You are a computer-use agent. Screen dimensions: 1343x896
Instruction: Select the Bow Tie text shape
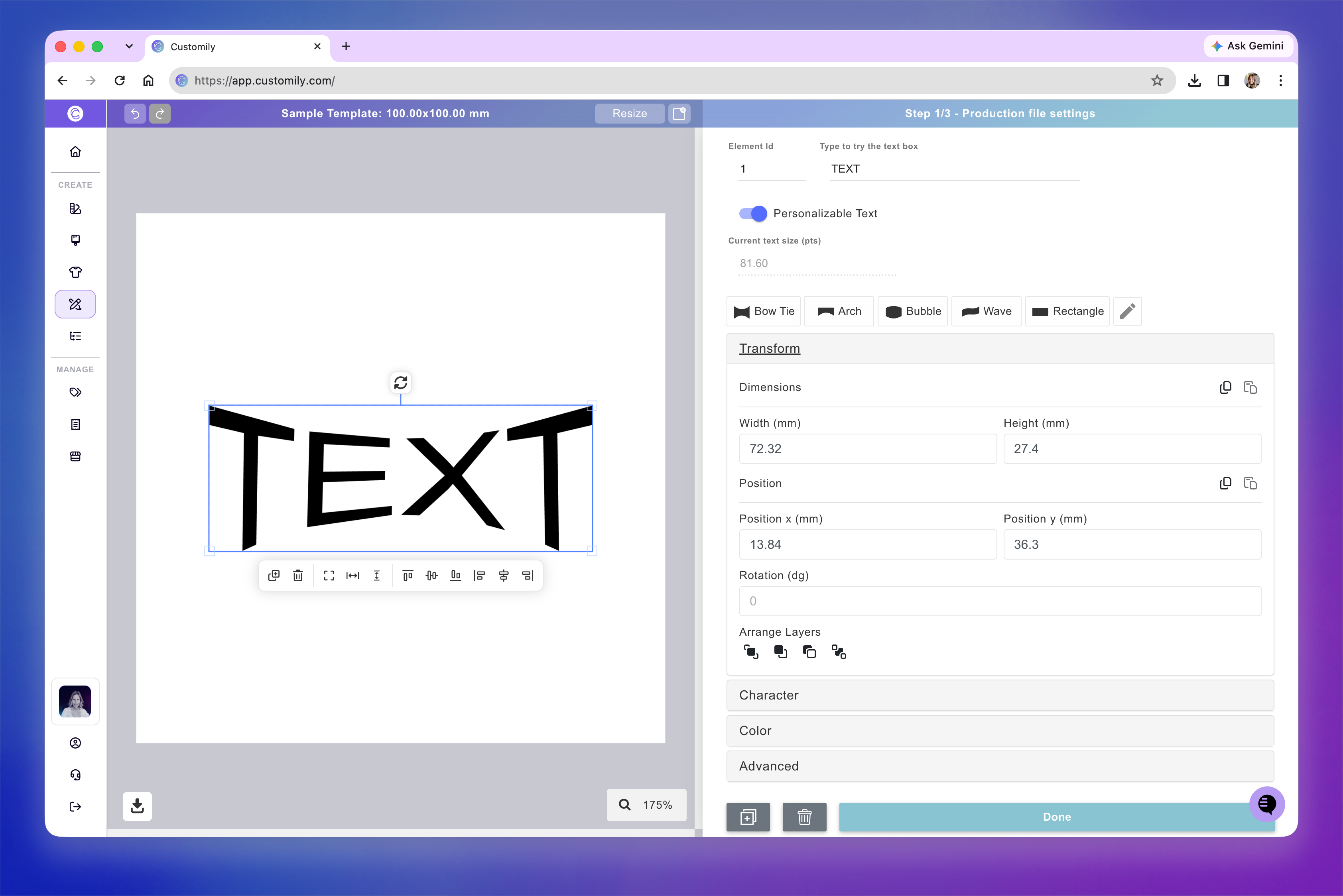coord(764,311)
